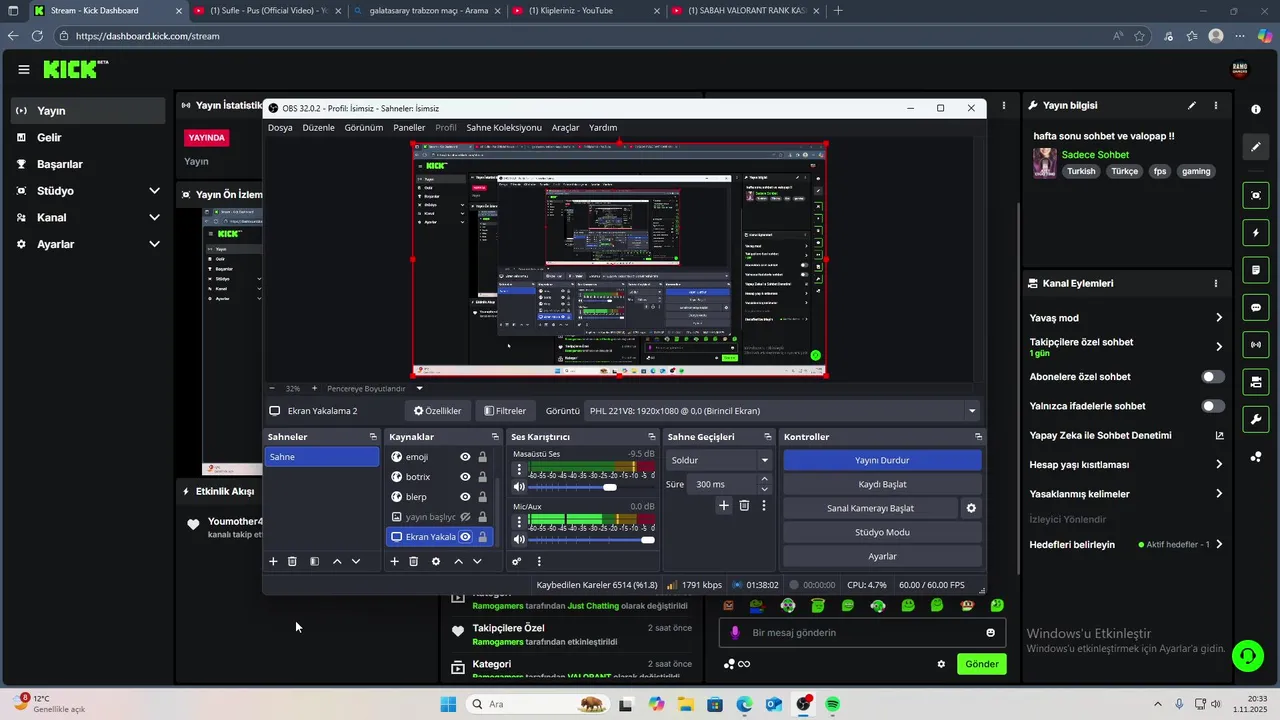Delete the selected scene with the Sahneler trash icon

[x=292, y=562]
